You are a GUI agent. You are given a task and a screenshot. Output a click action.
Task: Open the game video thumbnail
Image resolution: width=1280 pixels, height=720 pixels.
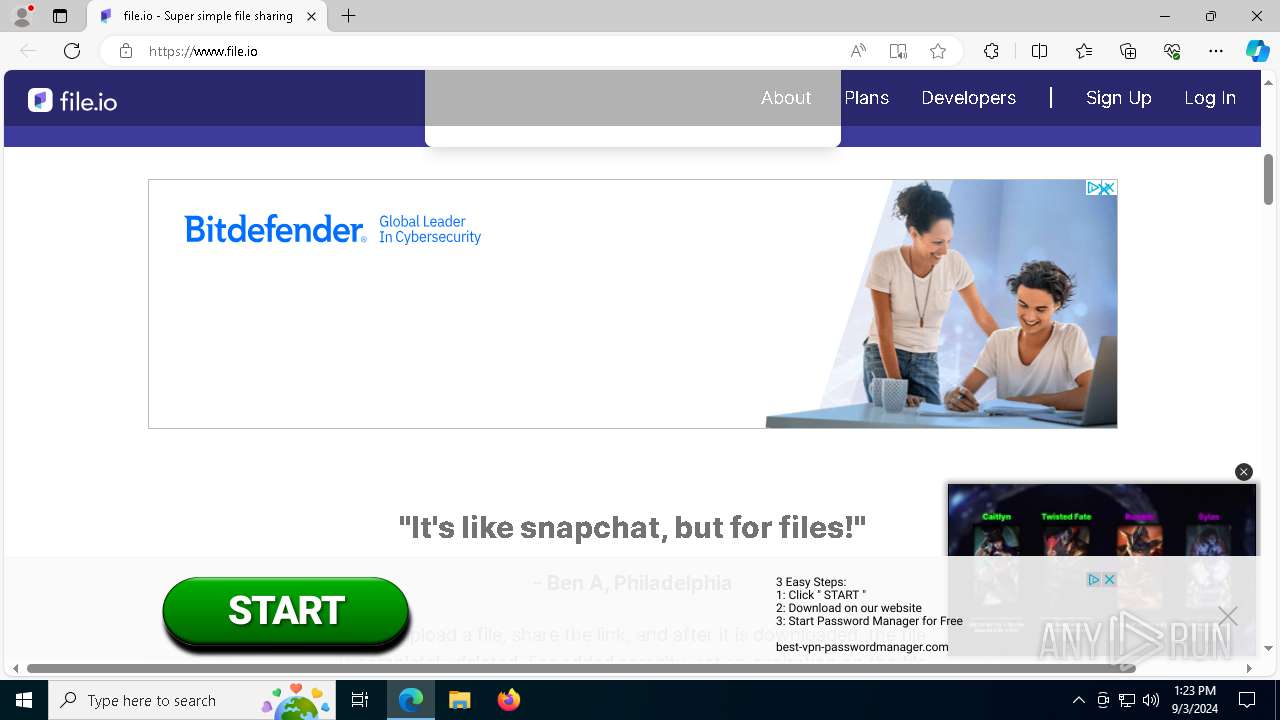[1102, 520]
